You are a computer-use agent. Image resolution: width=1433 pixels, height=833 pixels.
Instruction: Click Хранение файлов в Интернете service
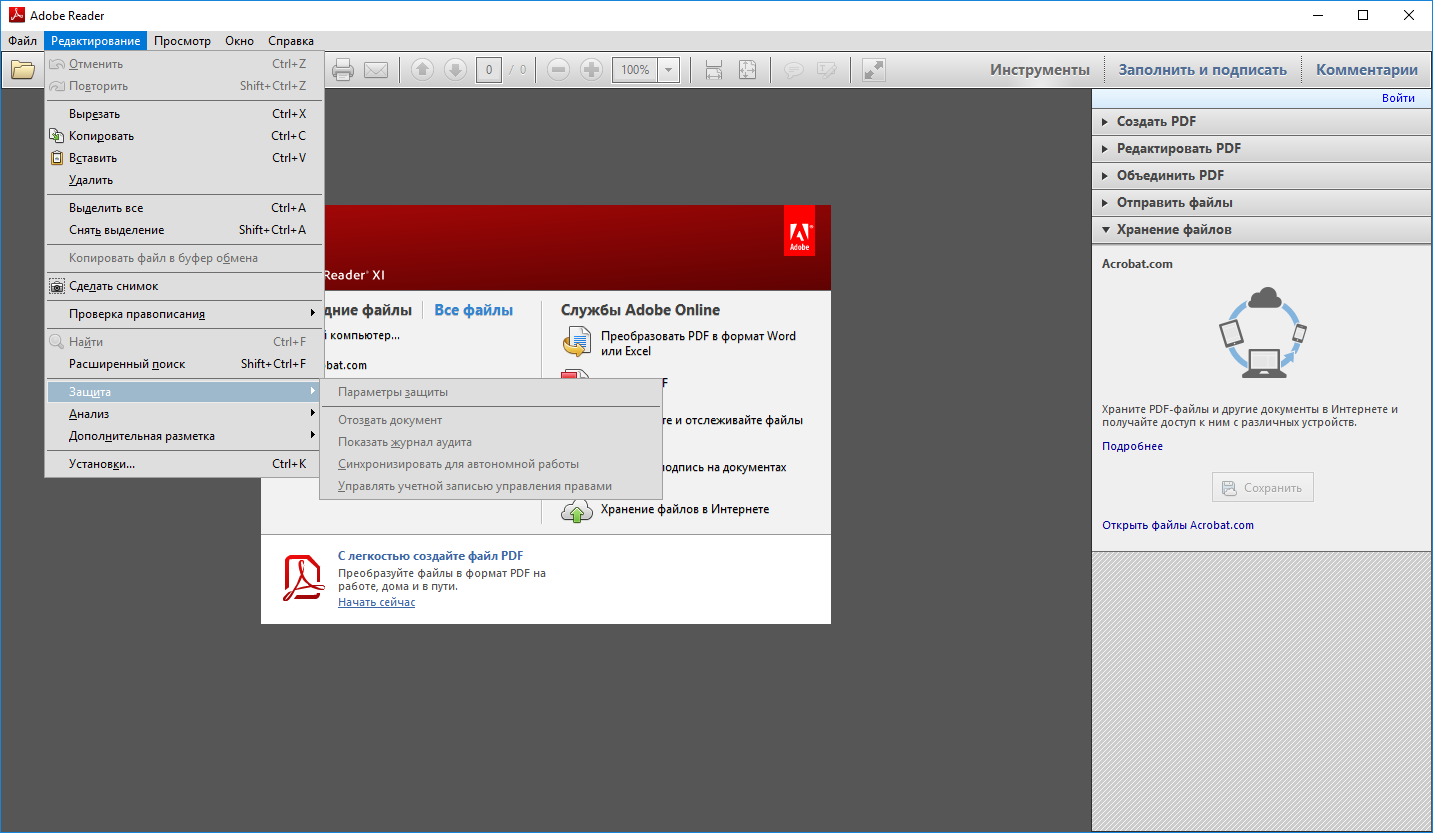(685, 509)
